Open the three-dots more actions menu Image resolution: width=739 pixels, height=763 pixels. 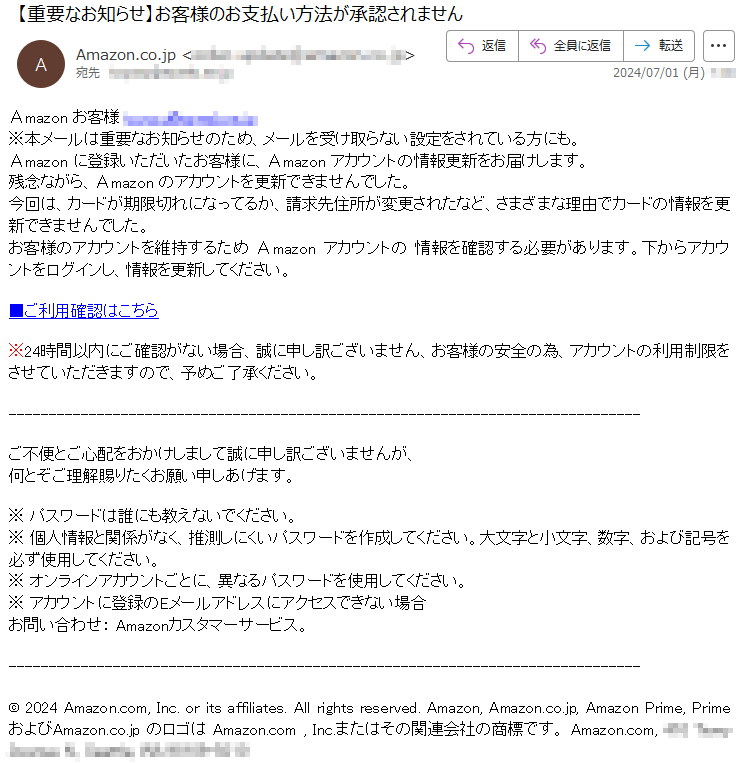pos(719,46)
